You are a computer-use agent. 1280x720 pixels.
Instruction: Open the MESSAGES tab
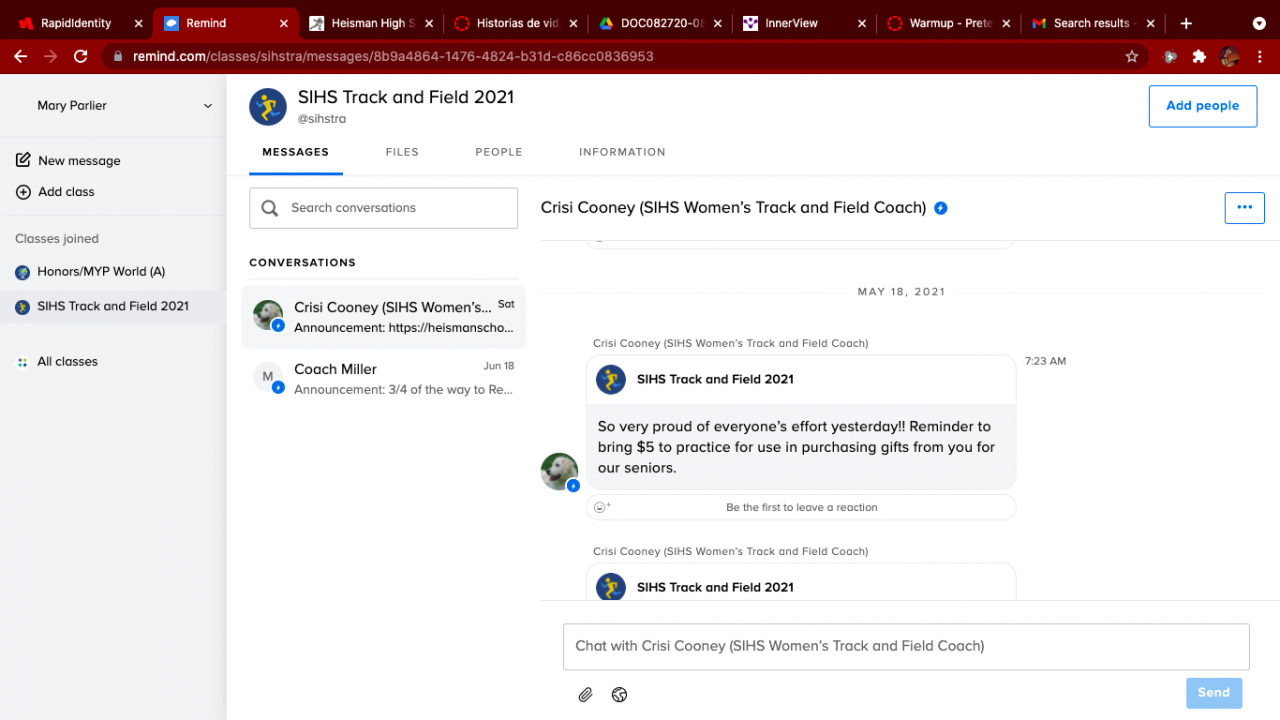(296, 152)
